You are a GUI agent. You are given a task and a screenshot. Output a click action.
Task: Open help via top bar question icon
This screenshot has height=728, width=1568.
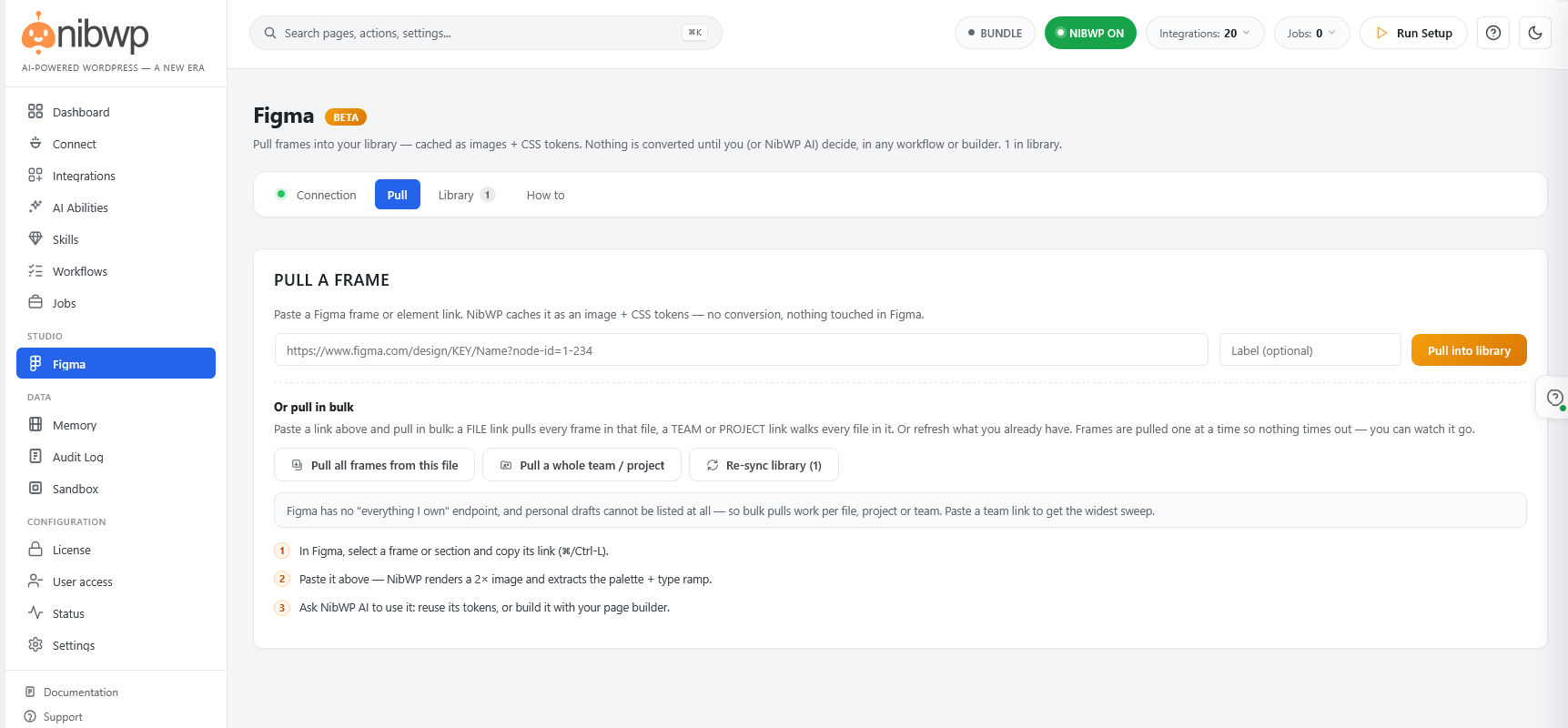click(x=1493, y=33)
